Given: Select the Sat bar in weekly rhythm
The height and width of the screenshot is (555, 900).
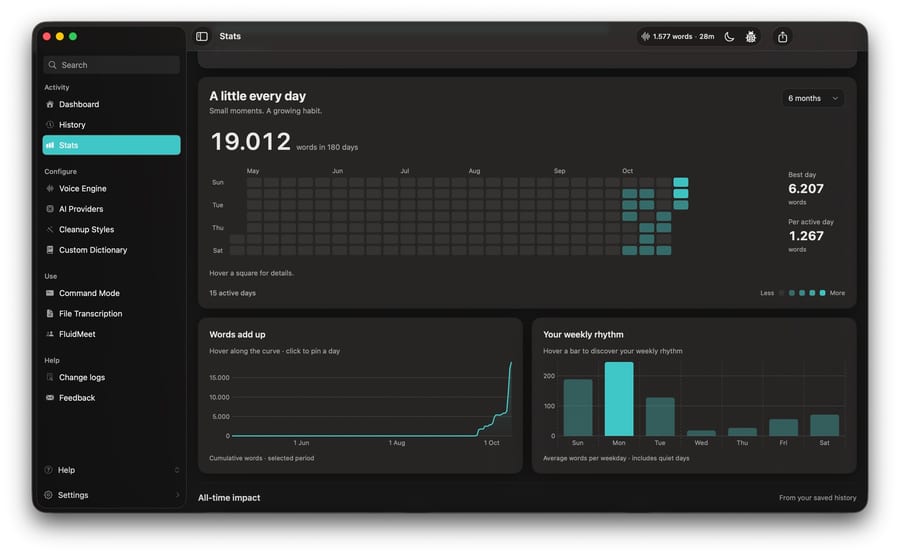Looking at the screenshot, I should tap(824, 425).
